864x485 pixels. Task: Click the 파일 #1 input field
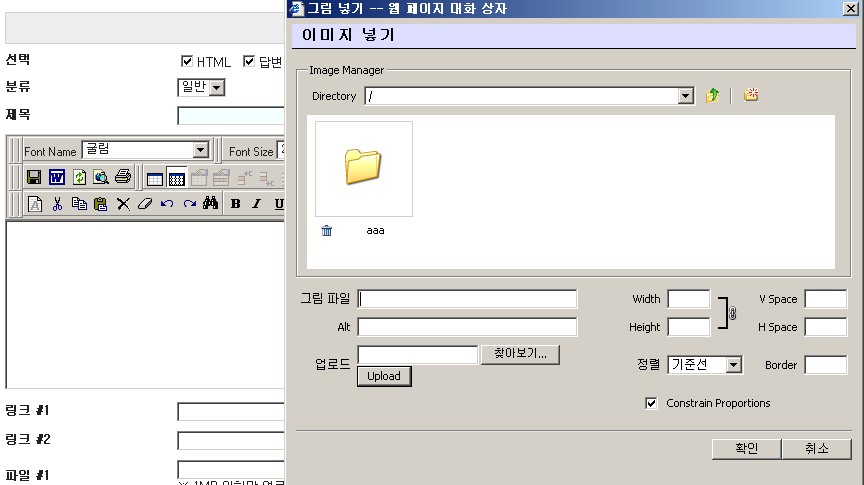coord(231,470)
